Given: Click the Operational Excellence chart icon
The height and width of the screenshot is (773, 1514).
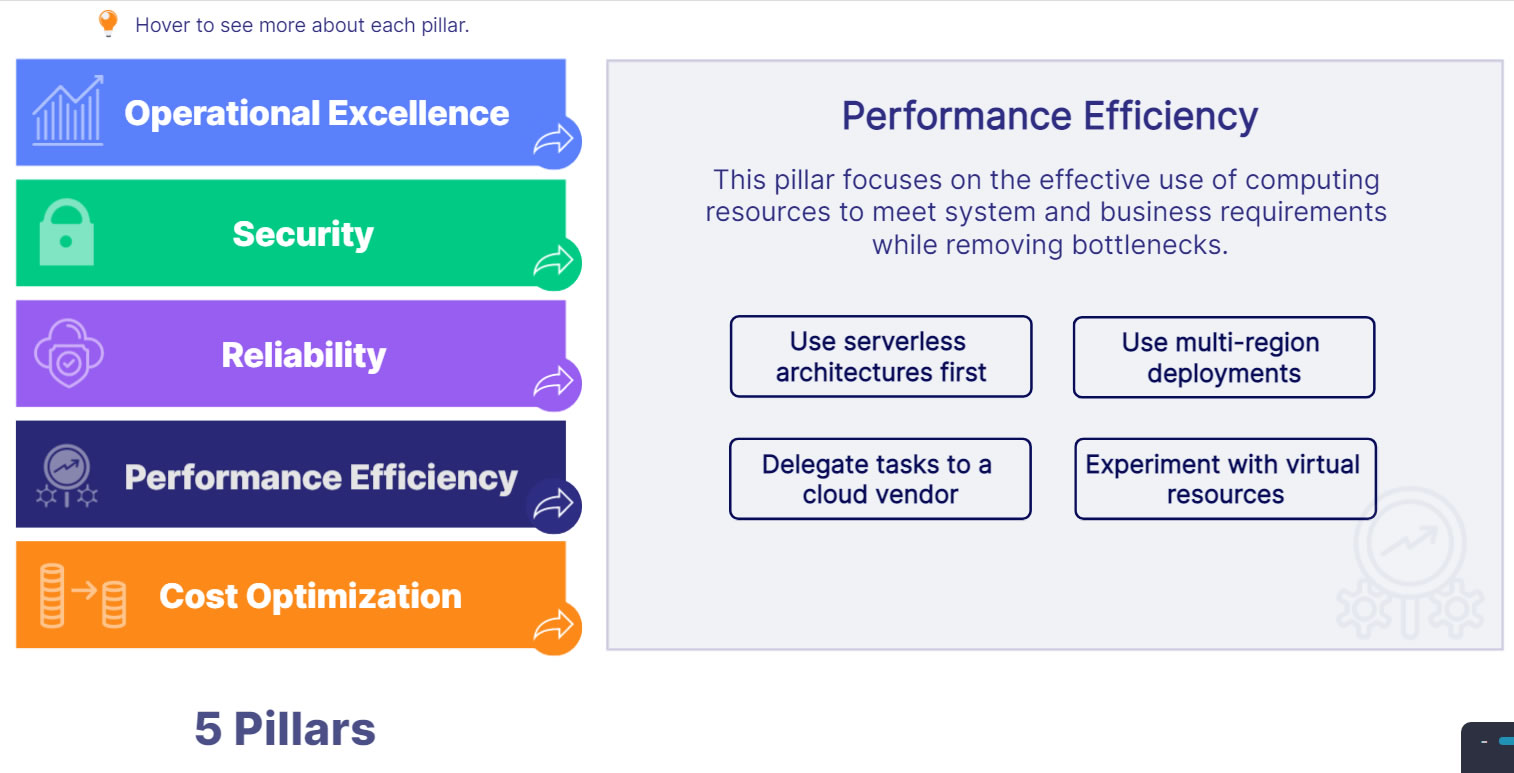Looking at the screenshot, I should (68, 111).
